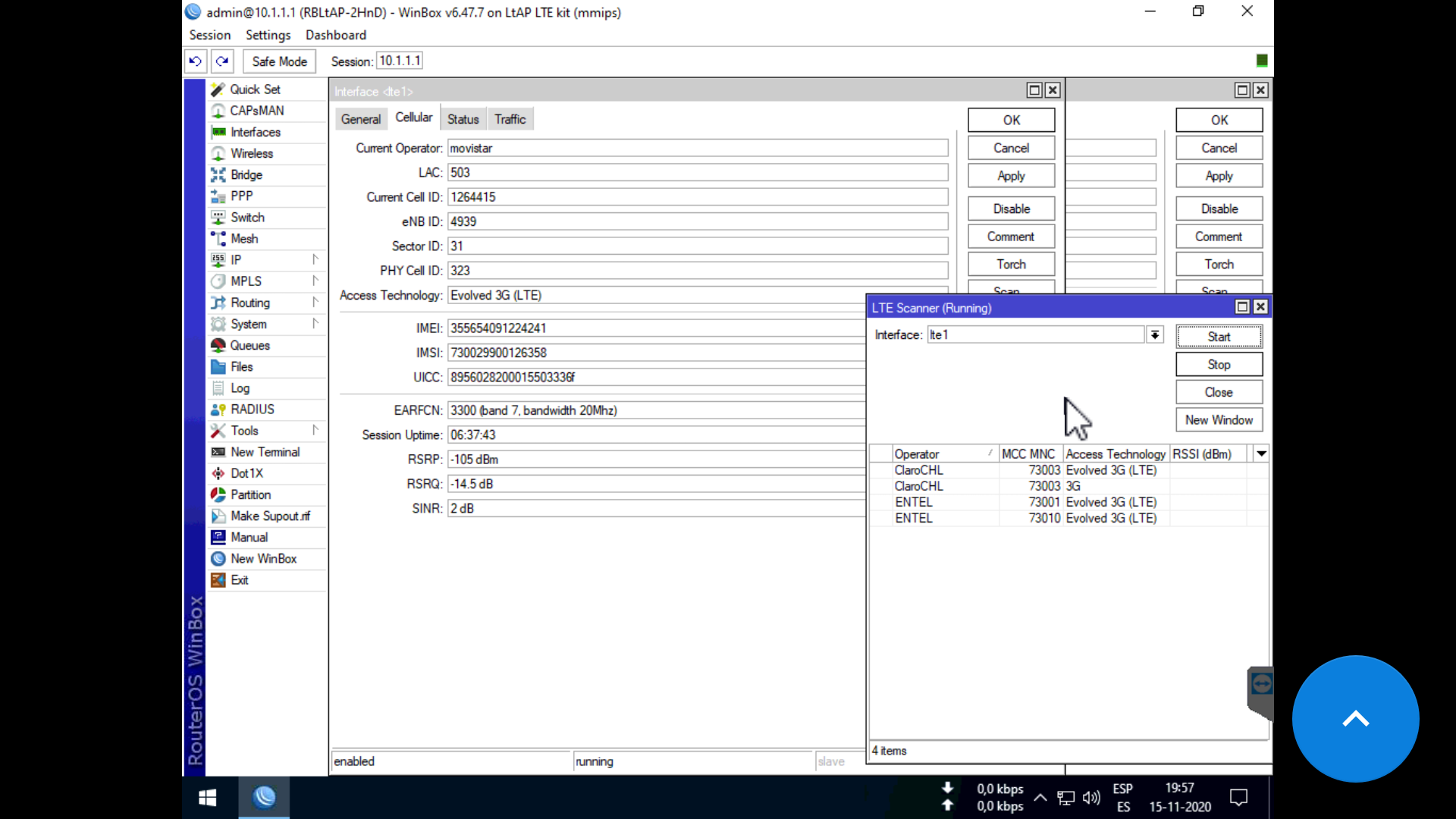Open the Session menu

pyautogui.click(x=210, y=35)
